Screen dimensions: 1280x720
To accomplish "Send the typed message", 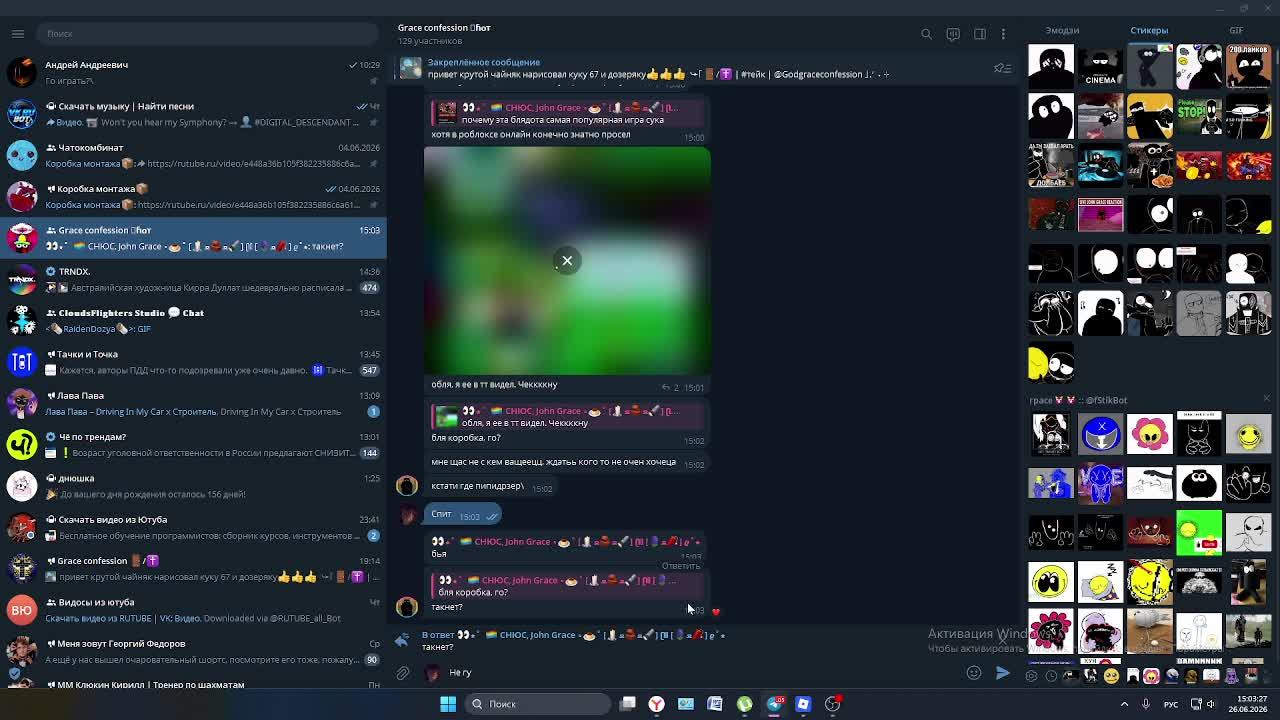I will tap(1002, 673).
